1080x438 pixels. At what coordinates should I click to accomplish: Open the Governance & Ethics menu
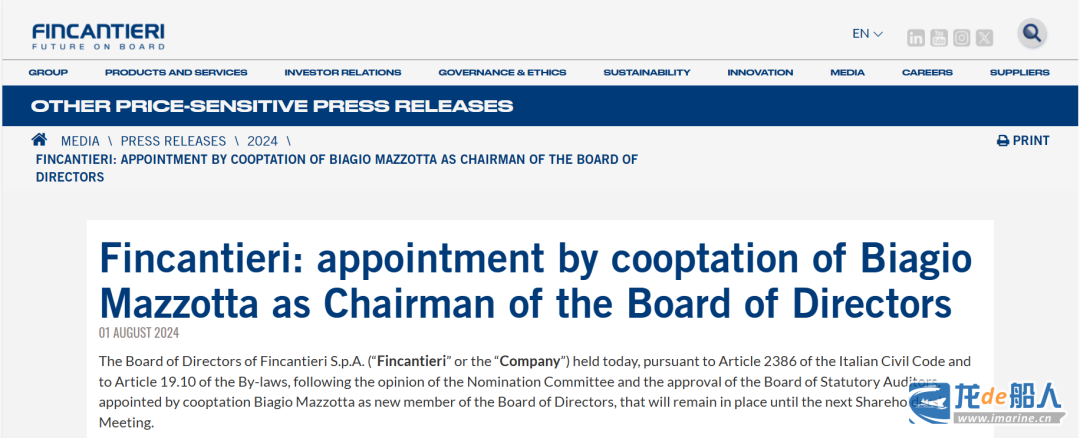(x=502, y=72)
